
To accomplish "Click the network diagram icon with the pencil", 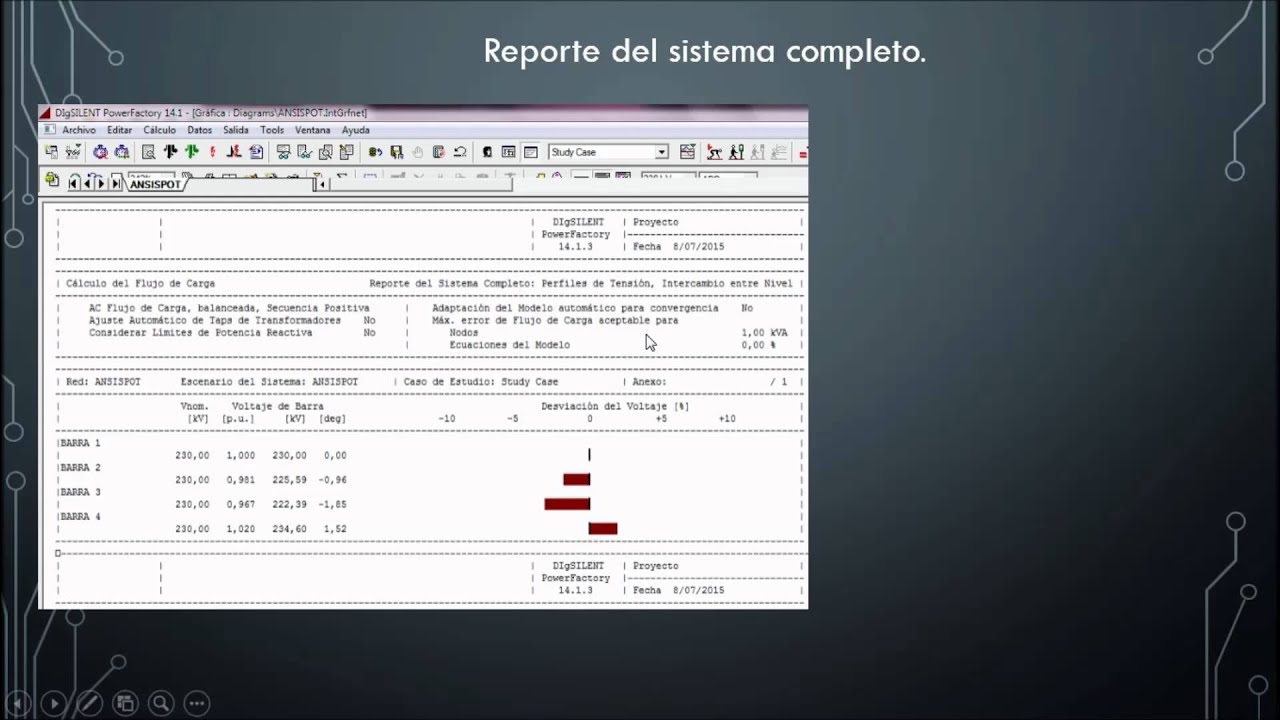I will point(304,152).
